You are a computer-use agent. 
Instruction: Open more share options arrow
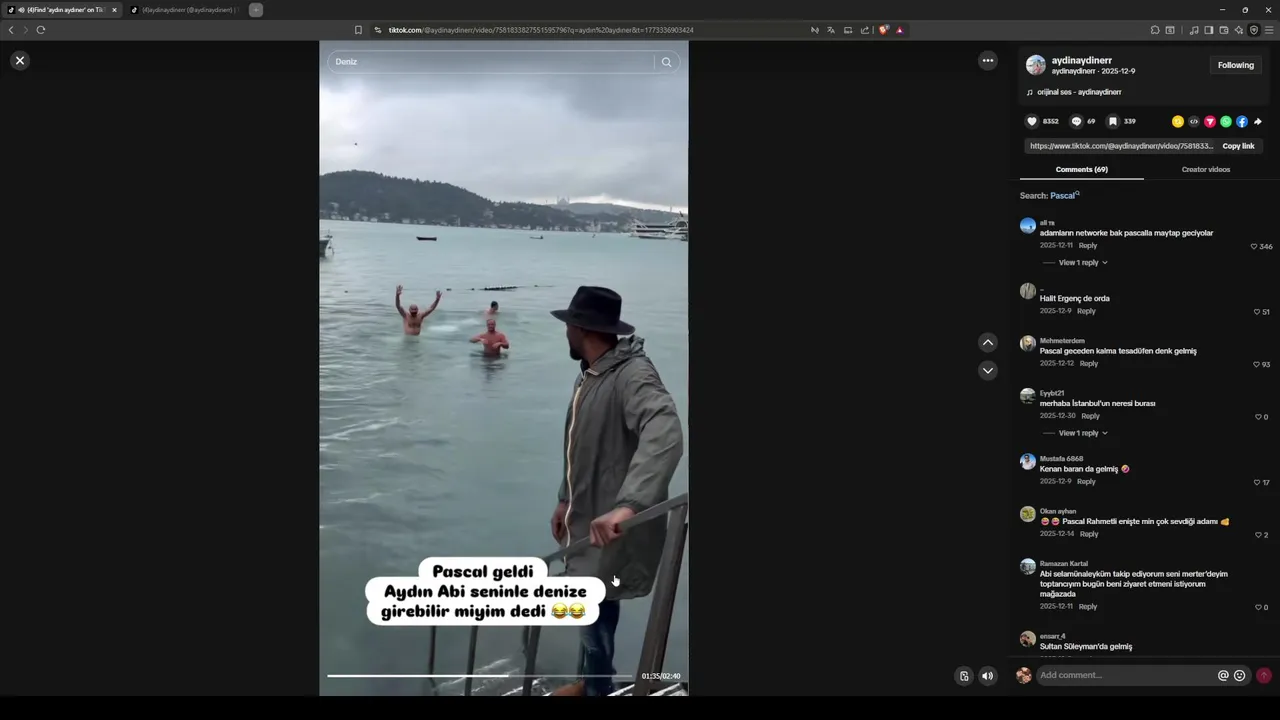coord(1258,121)
